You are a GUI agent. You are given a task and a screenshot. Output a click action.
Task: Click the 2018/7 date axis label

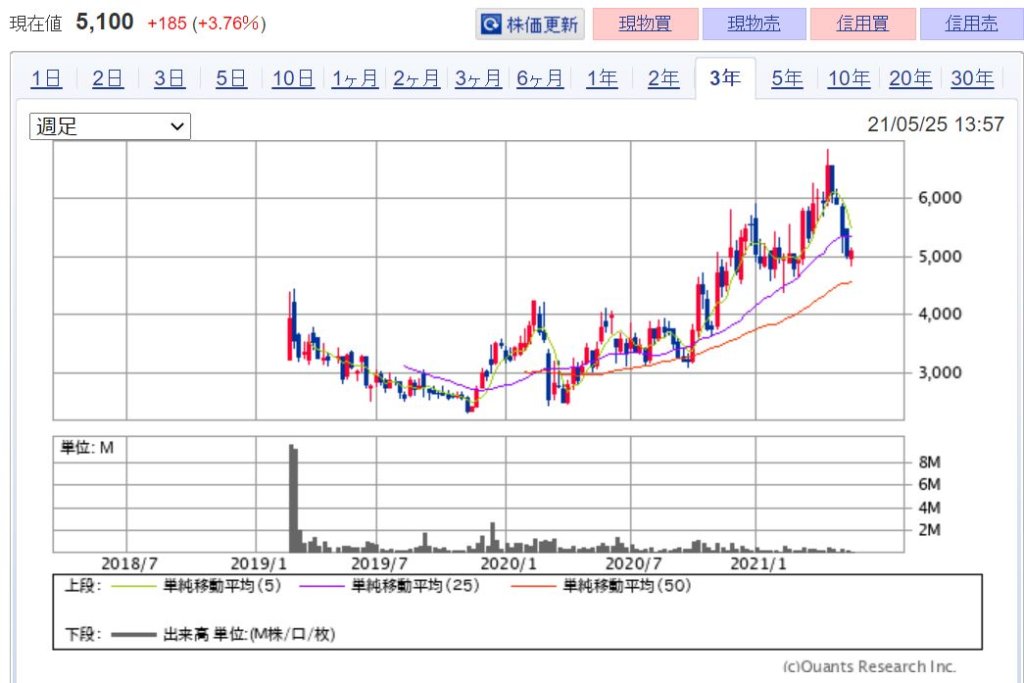(x=129, y=564)
